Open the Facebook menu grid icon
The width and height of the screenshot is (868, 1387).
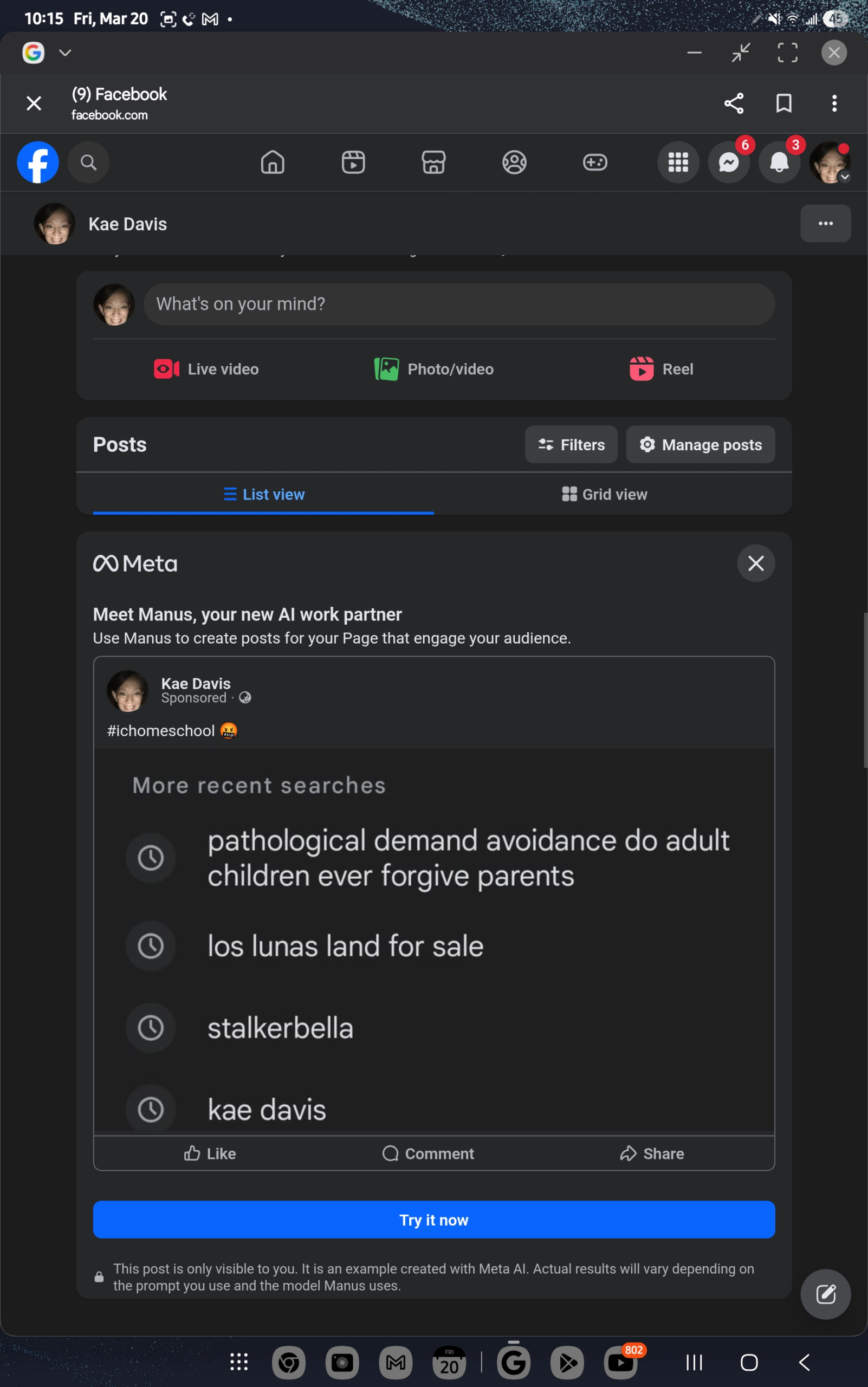pos(678,163)
